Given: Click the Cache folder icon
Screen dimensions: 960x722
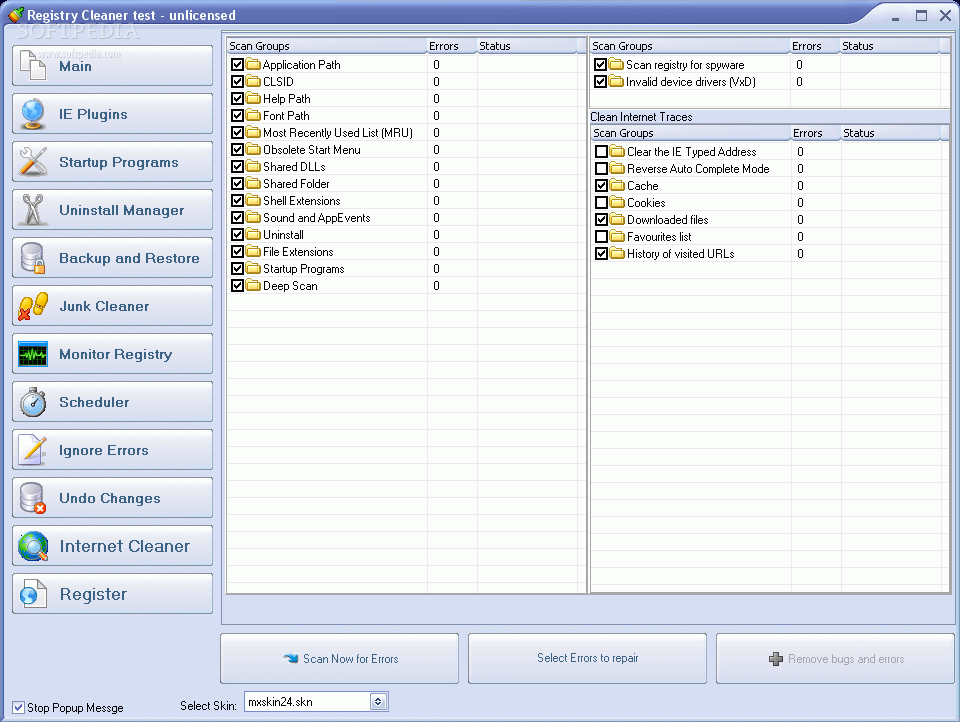Looking at the screenshot, I should (617, 185).
